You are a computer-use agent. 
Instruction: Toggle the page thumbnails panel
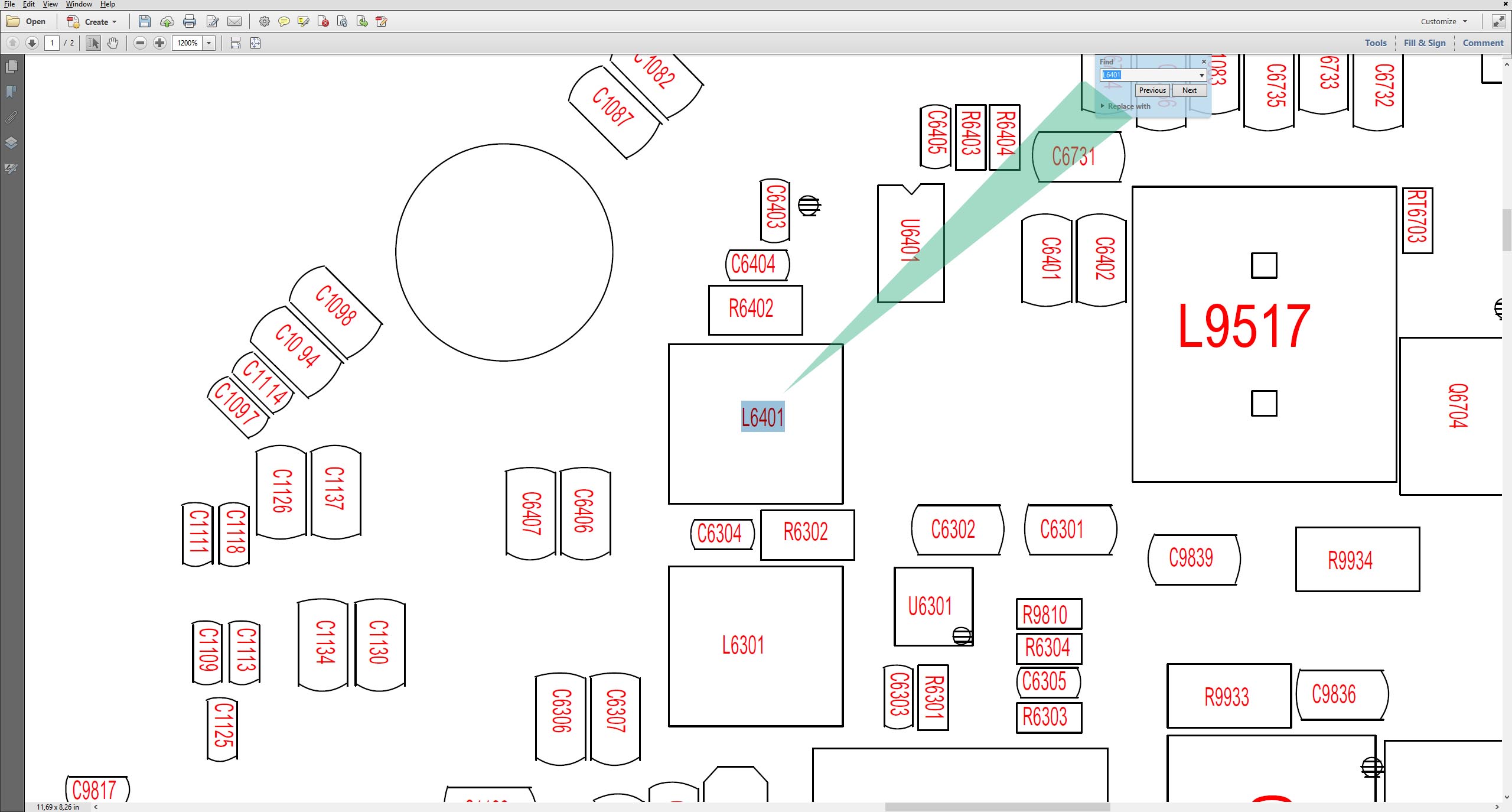[x=11, y=67]
